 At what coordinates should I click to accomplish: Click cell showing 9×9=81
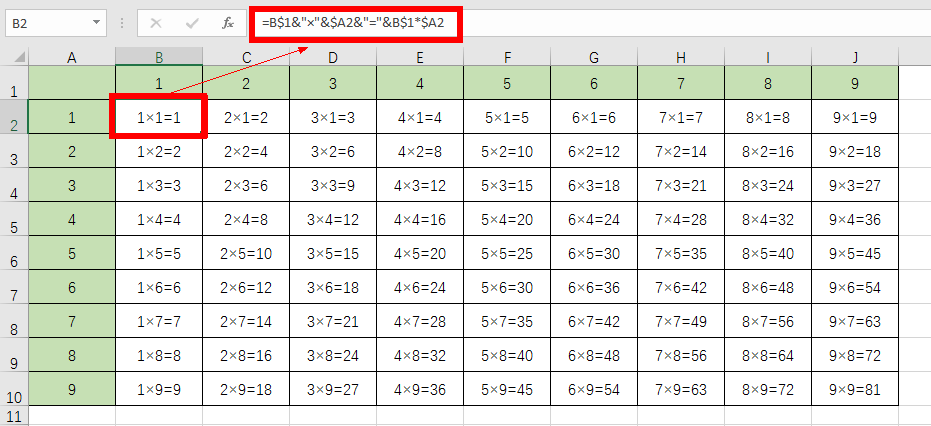[x=855, y=390]
